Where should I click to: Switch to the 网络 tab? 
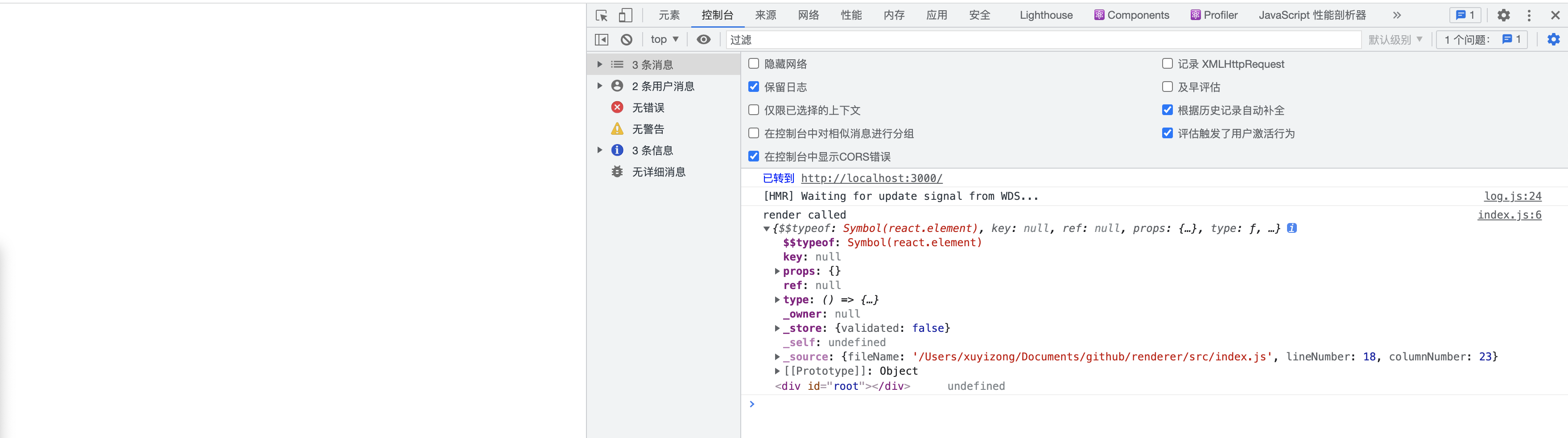point(809,15)
